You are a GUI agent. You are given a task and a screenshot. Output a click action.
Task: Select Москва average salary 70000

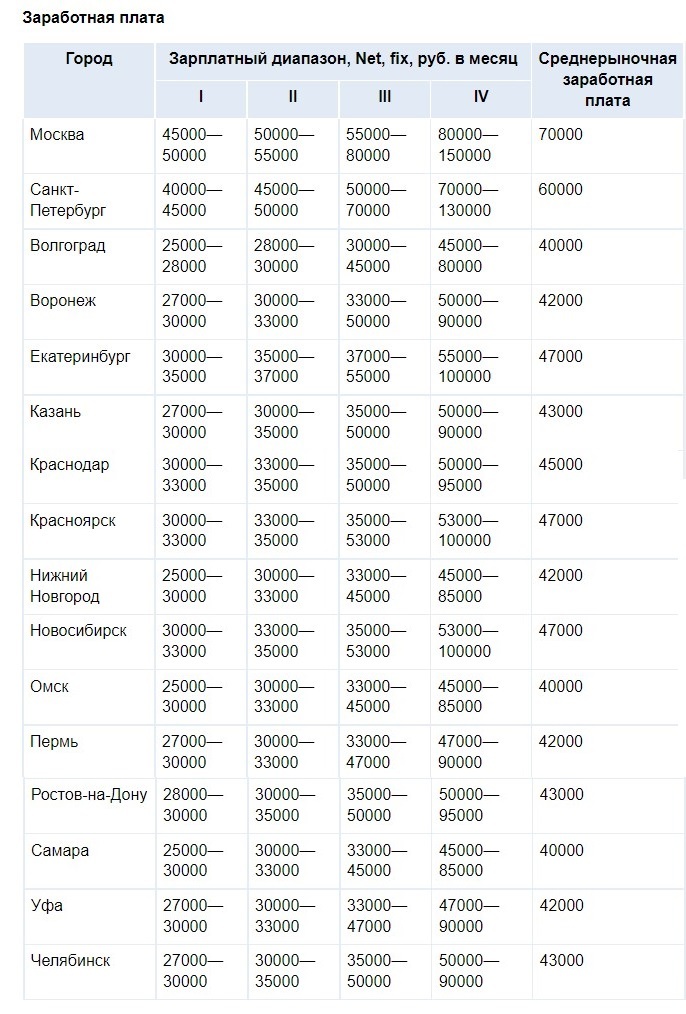(x=561, y=135)
